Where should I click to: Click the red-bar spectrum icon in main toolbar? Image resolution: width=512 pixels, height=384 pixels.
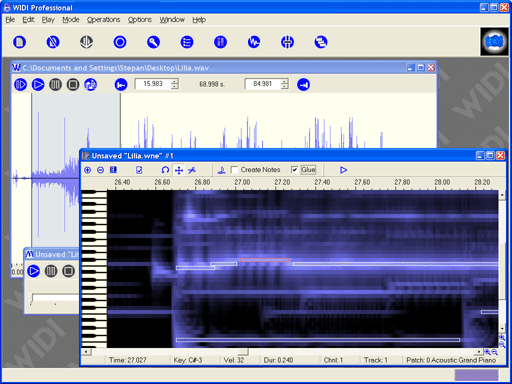pos(220,42)
